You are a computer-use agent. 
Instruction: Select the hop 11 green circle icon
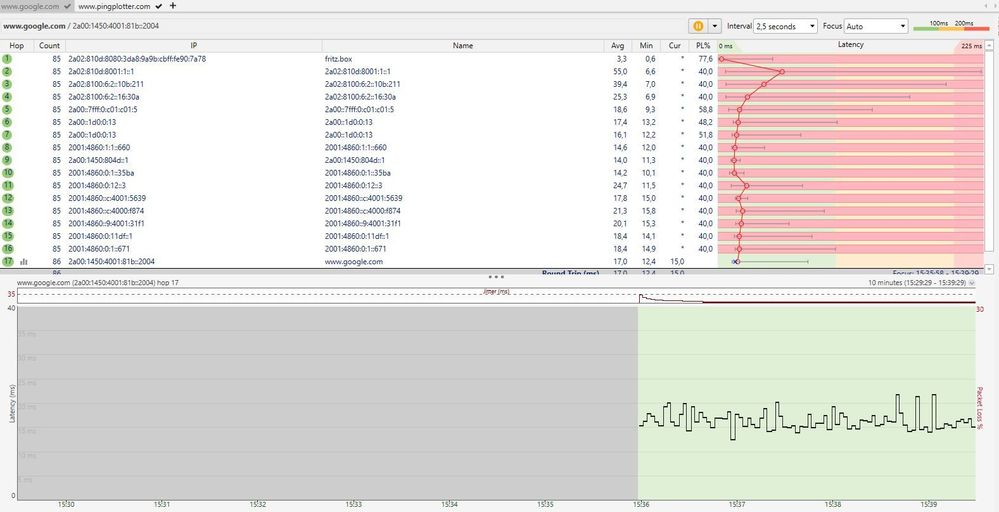[x=7, y=185]
